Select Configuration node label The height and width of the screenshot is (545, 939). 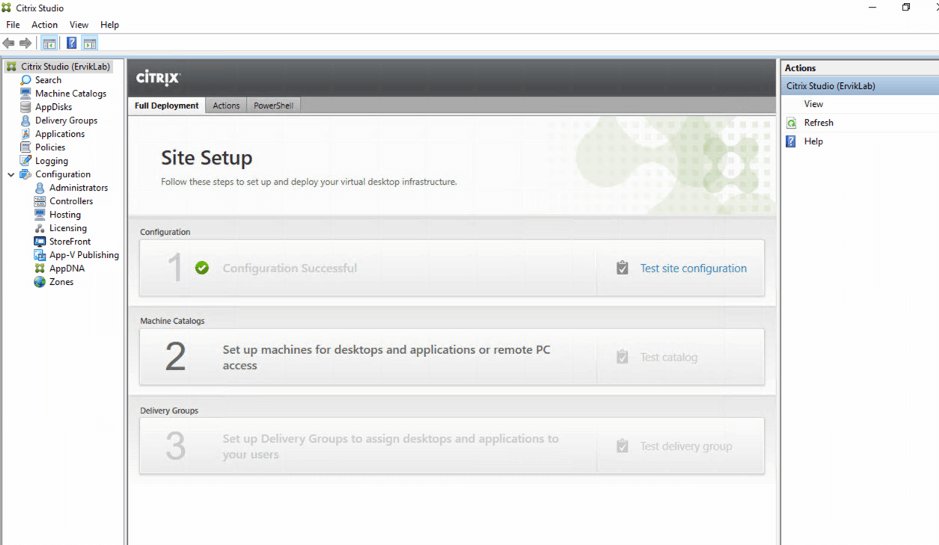(63, 174)
